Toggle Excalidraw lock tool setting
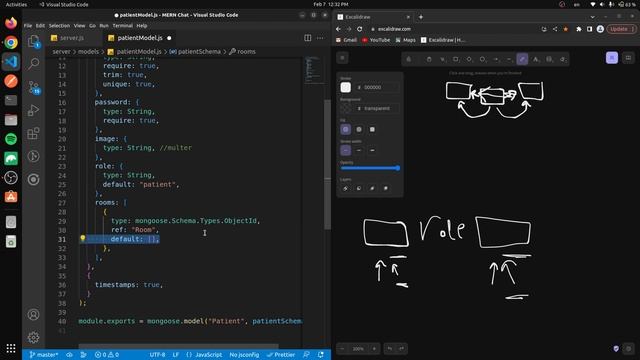The image size is (640, 360). point(409,59)
